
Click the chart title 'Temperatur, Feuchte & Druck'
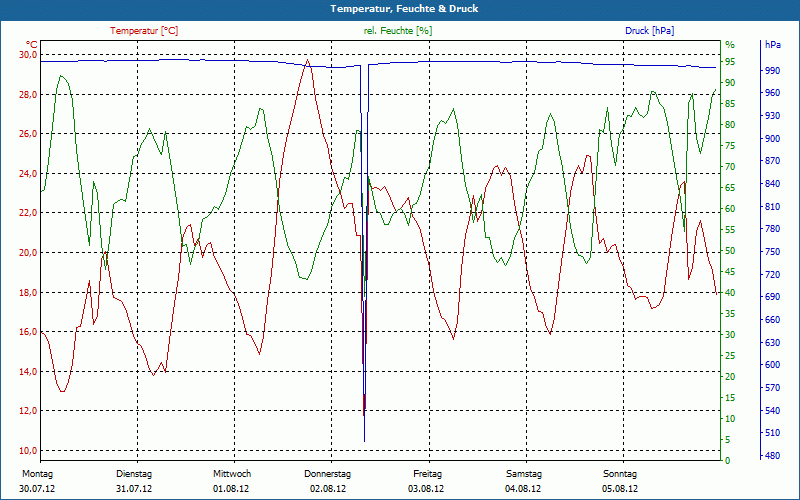[x=404, y=9]
